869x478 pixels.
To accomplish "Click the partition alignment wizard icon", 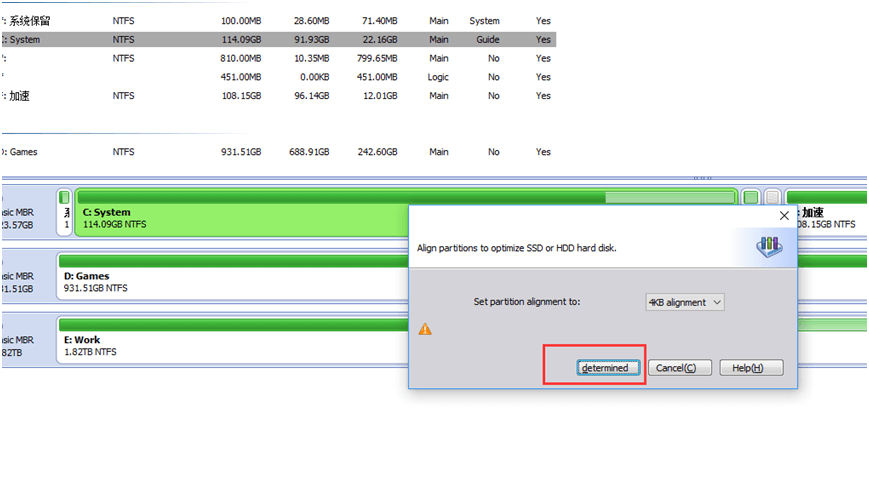I will (768, 245).
